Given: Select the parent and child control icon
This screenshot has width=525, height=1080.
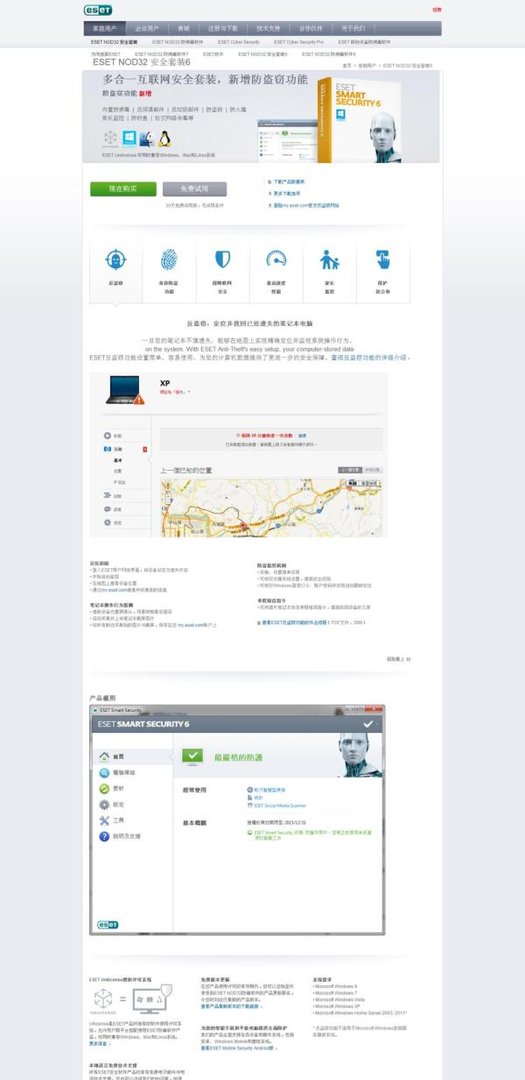Looking at the screenshot, I should (329, 259).
